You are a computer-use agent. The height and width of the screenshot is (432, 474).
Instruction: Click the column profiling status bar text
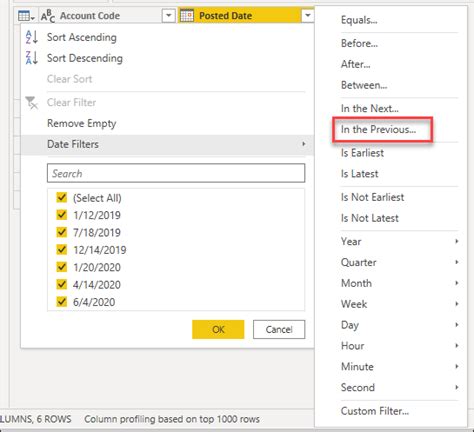[172, 419]
